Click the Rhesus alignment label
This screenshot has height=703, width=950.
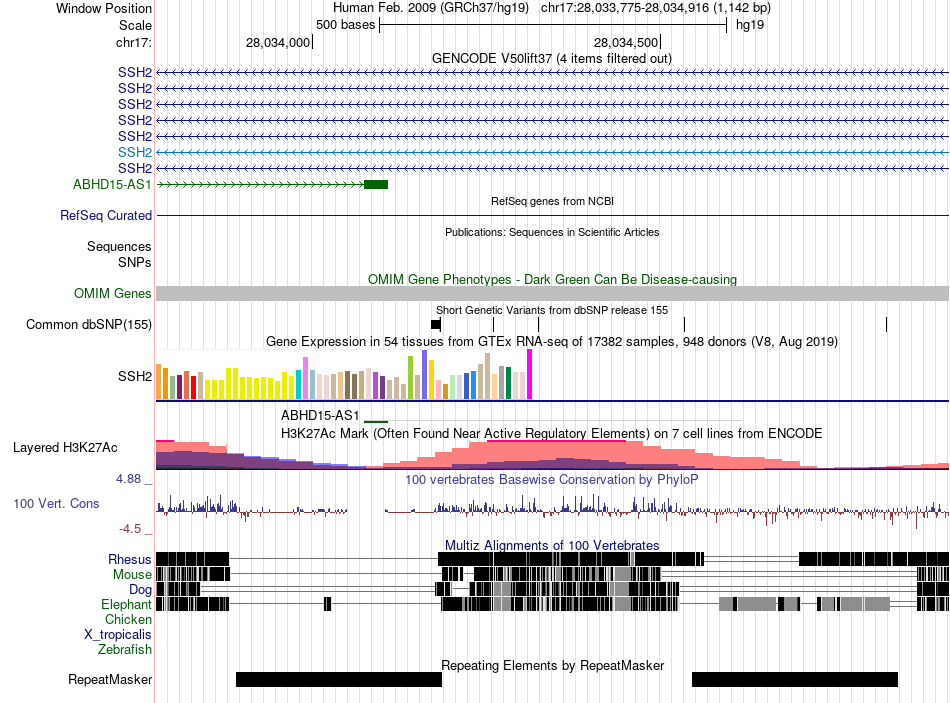click(x=130, y=559)
